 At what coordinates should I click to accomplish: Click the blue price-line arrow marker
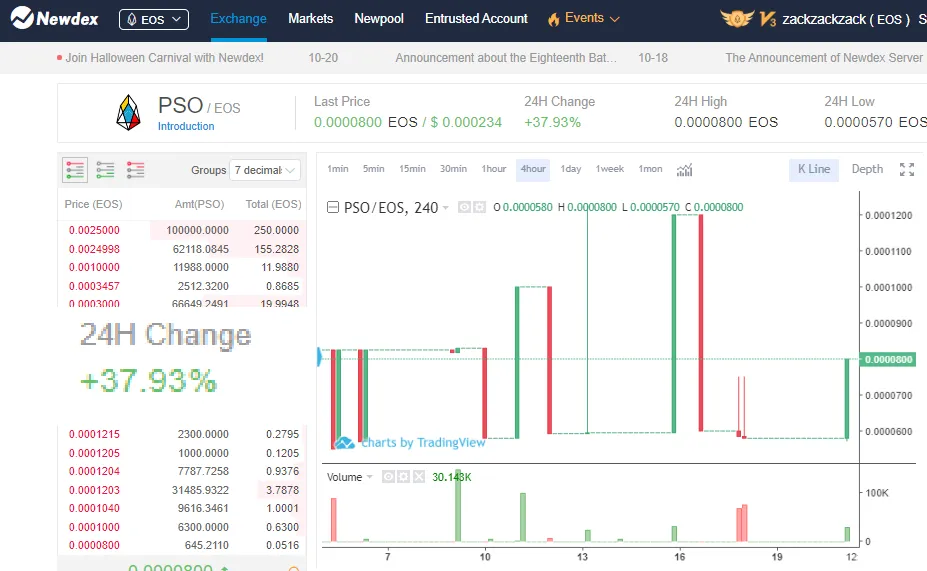click(x=319, y=356)
